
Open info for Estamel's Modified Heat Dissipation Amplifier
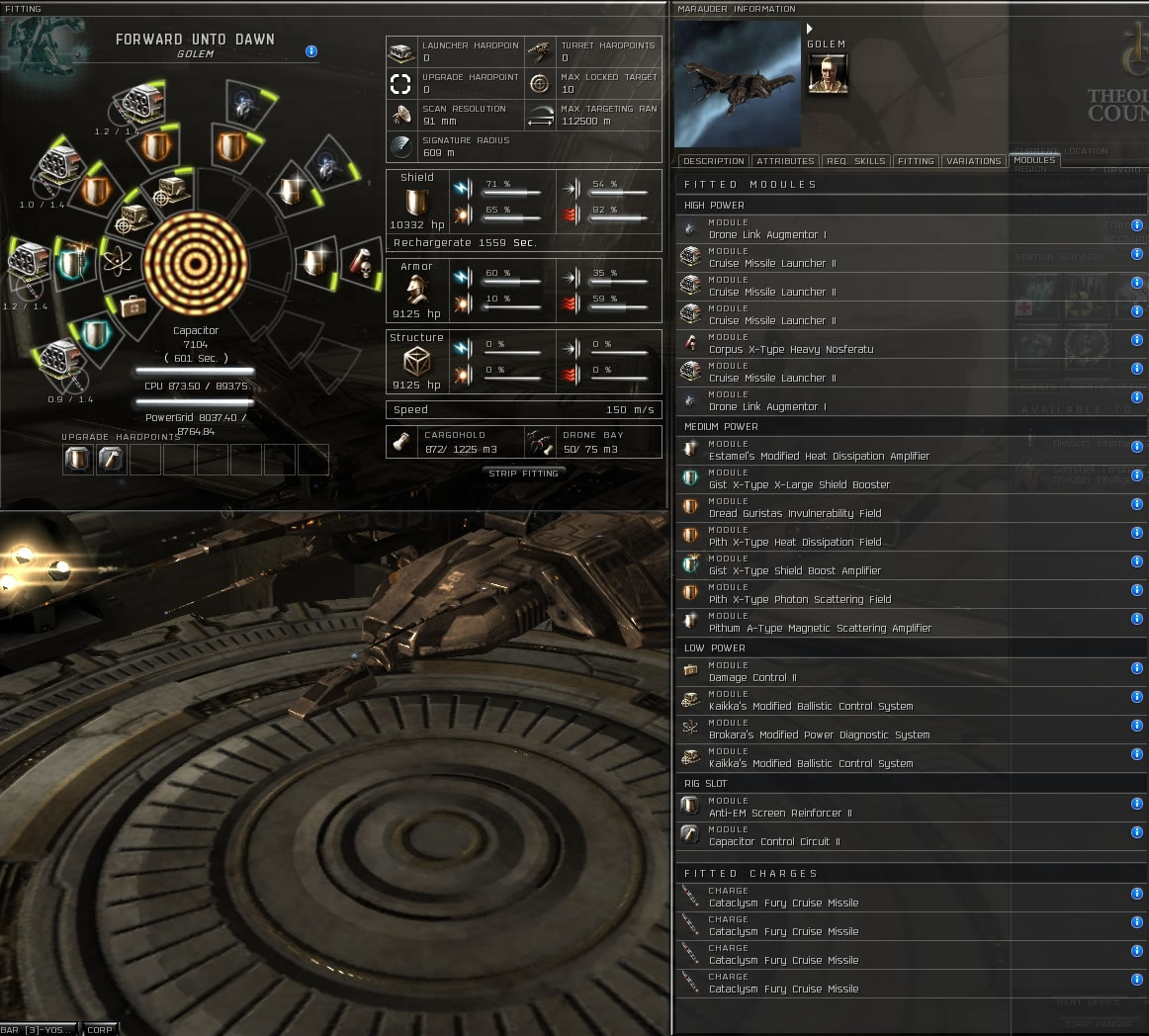coord(1136,447)
